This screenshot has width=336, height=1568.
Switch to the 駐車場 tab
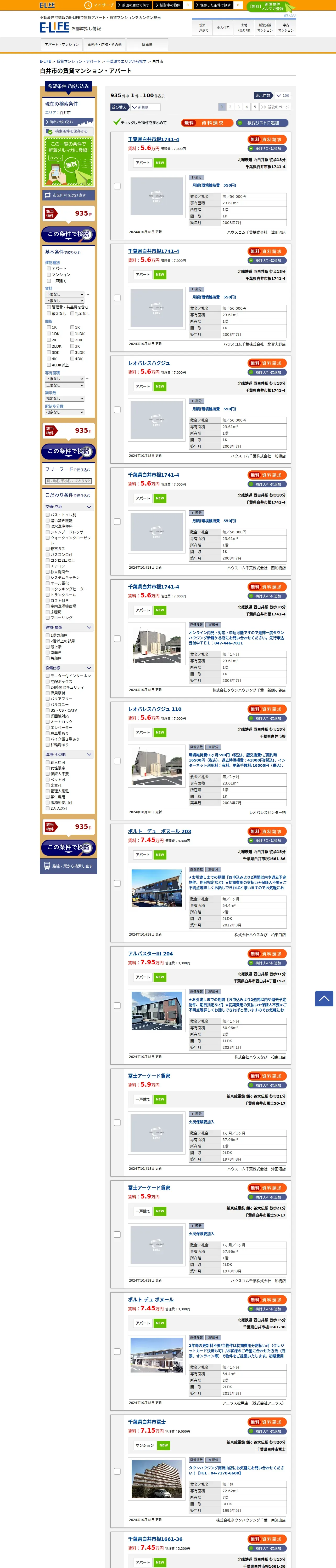[x=147, y=44]
